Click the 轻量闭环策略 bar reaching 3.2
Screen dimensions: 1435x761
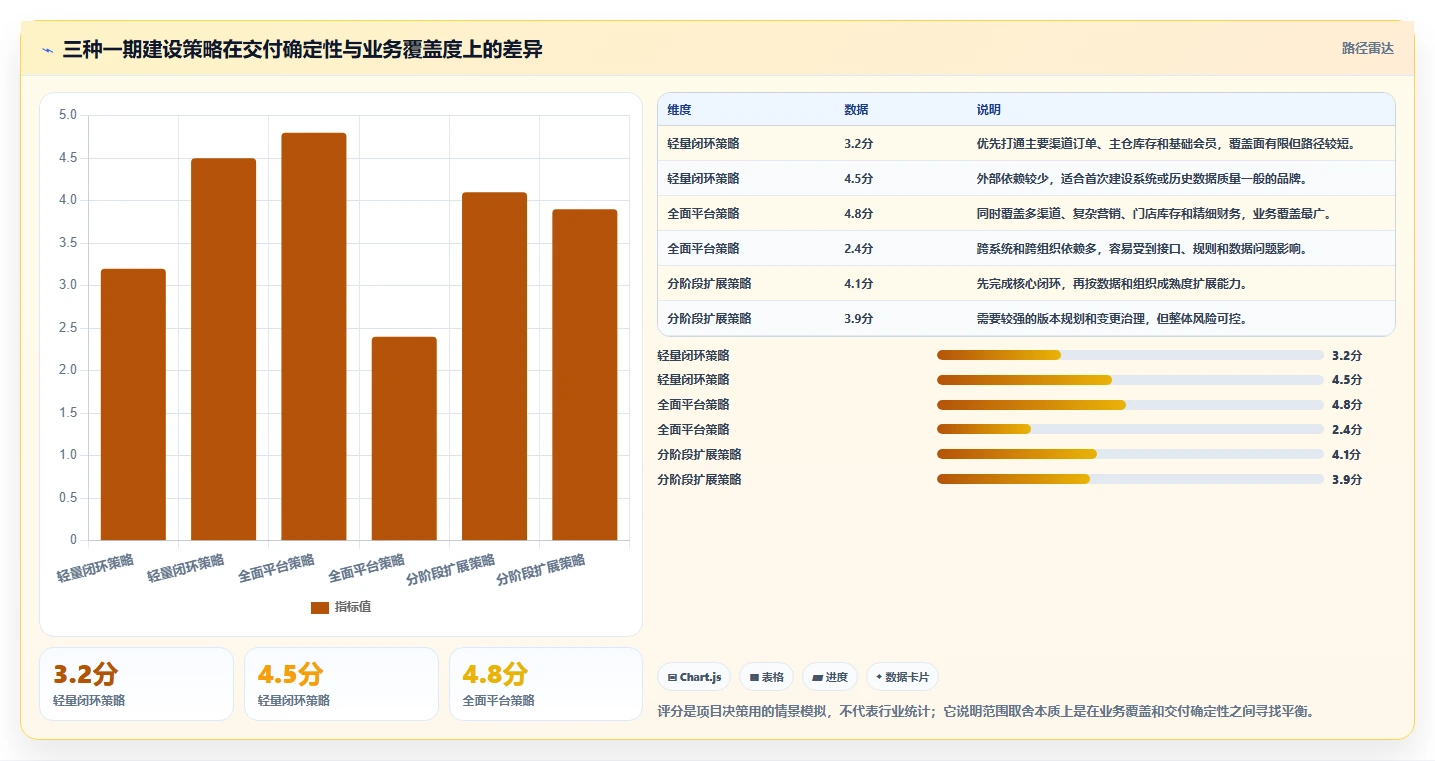coord(133,404)
